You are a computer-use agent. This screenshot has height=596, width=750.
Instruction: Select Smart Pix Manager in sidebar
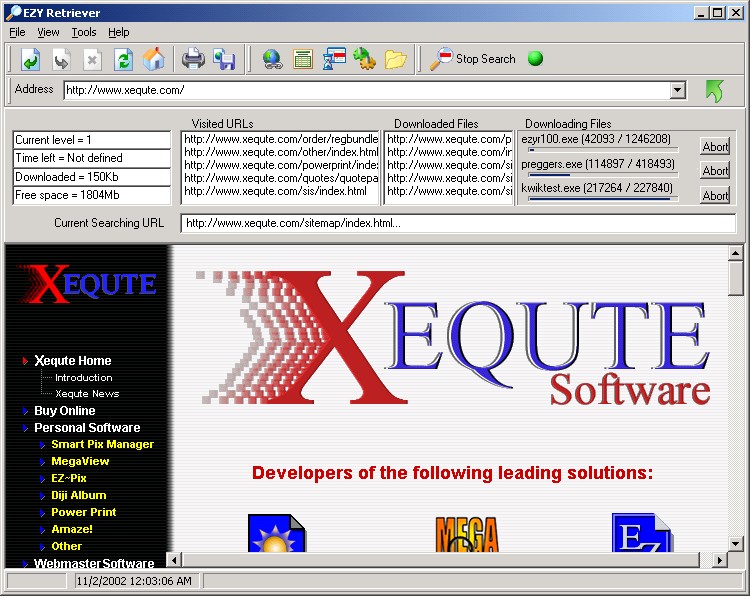click(102, 444)
